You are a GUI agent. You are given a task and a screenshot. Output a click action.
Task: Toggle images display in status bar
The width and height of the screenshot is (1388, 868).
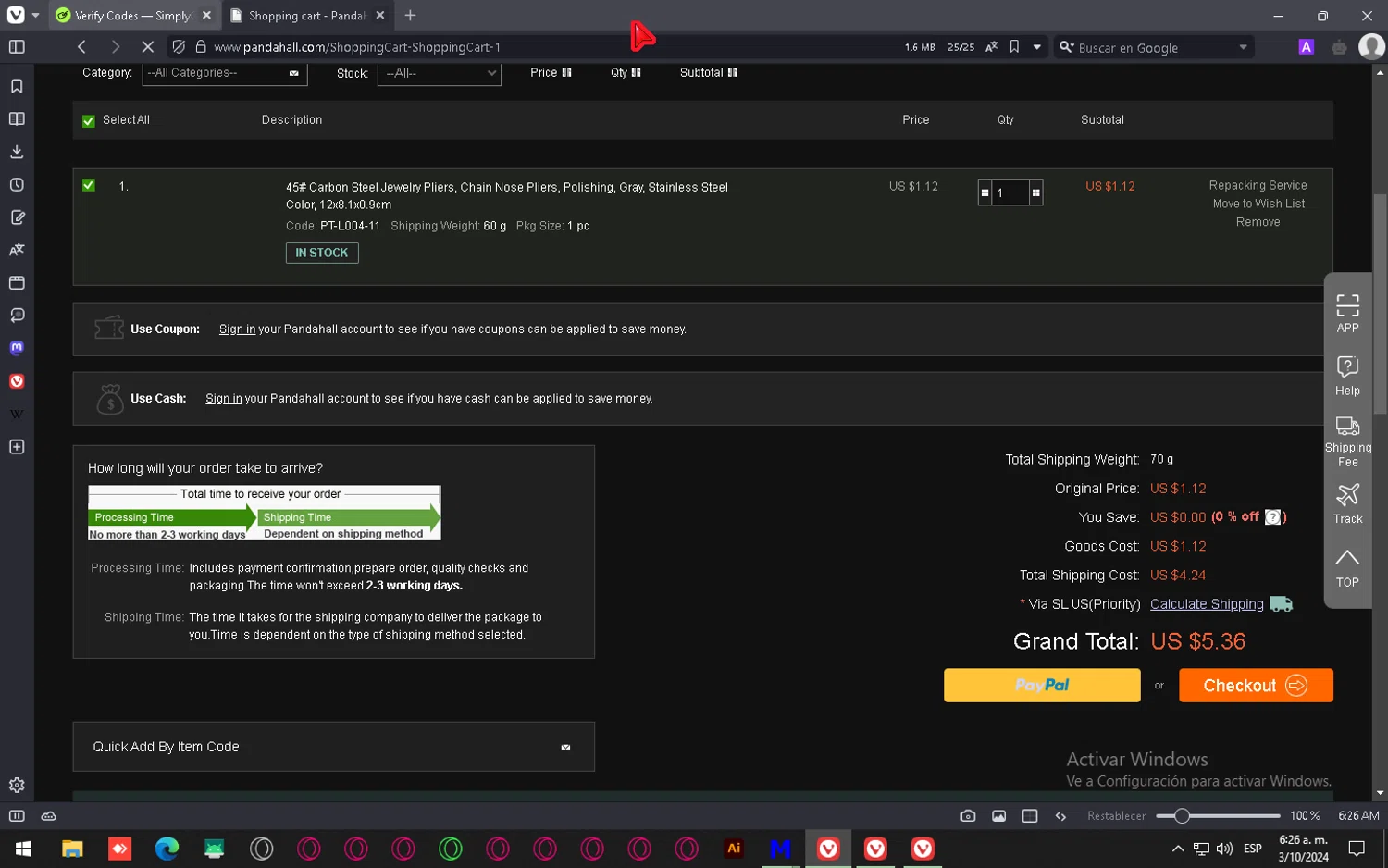coord(998,816)
